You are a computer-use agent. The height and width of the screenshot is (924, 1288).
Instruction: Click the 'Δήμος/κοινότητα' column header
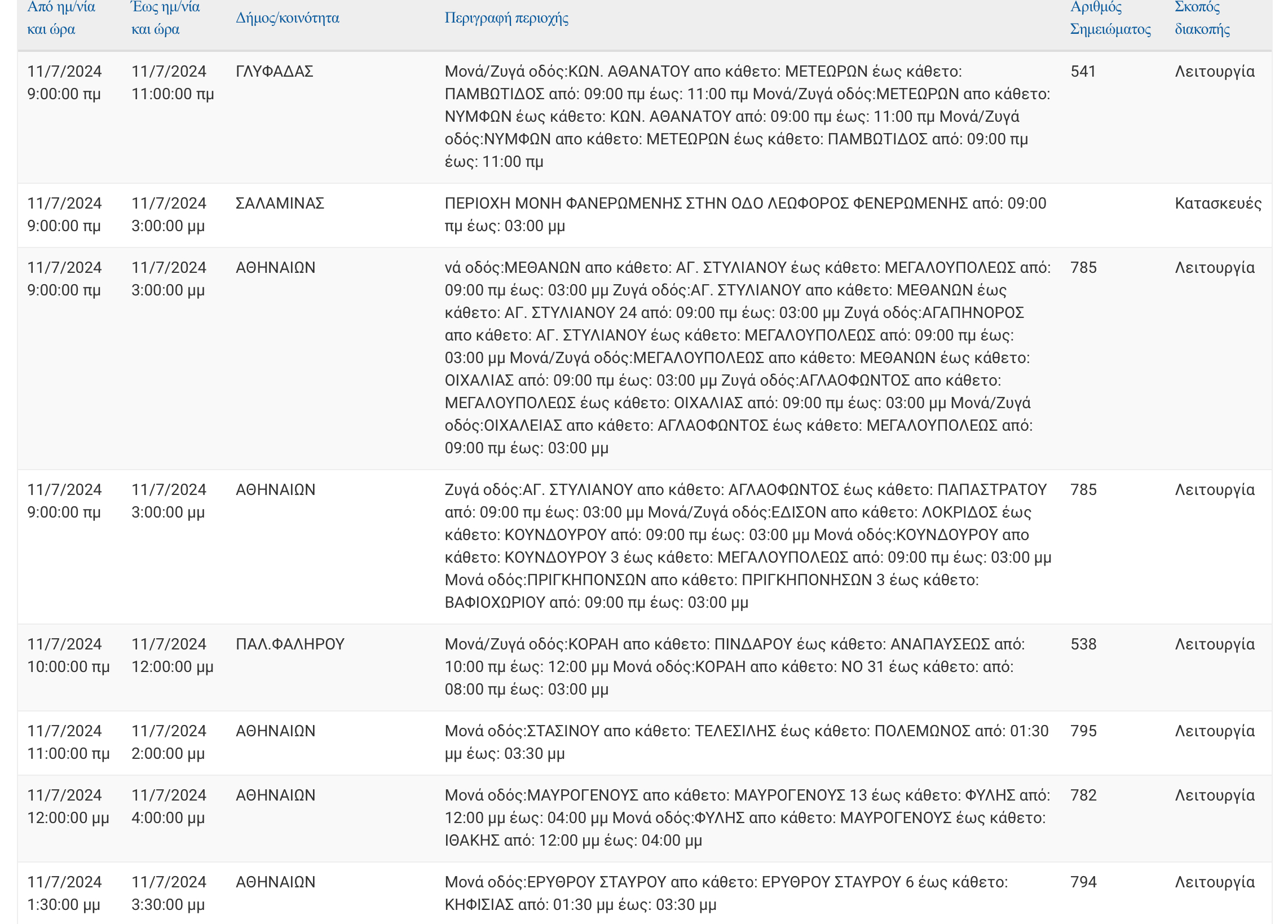click(x=288, y=18)
